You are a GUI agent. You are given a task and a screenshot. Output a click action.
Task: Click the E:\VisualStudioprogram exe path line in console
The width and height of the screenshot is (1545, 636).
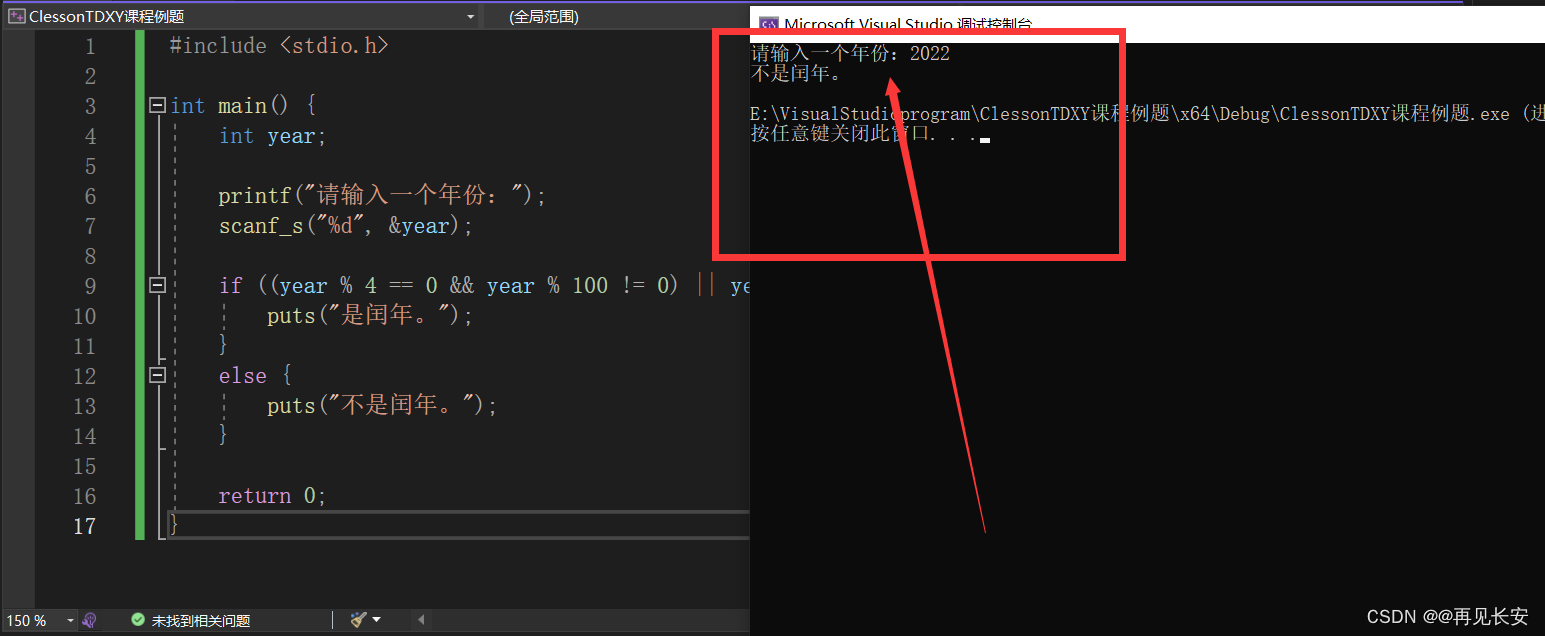pyautogui.click(x=1147, y=114)
